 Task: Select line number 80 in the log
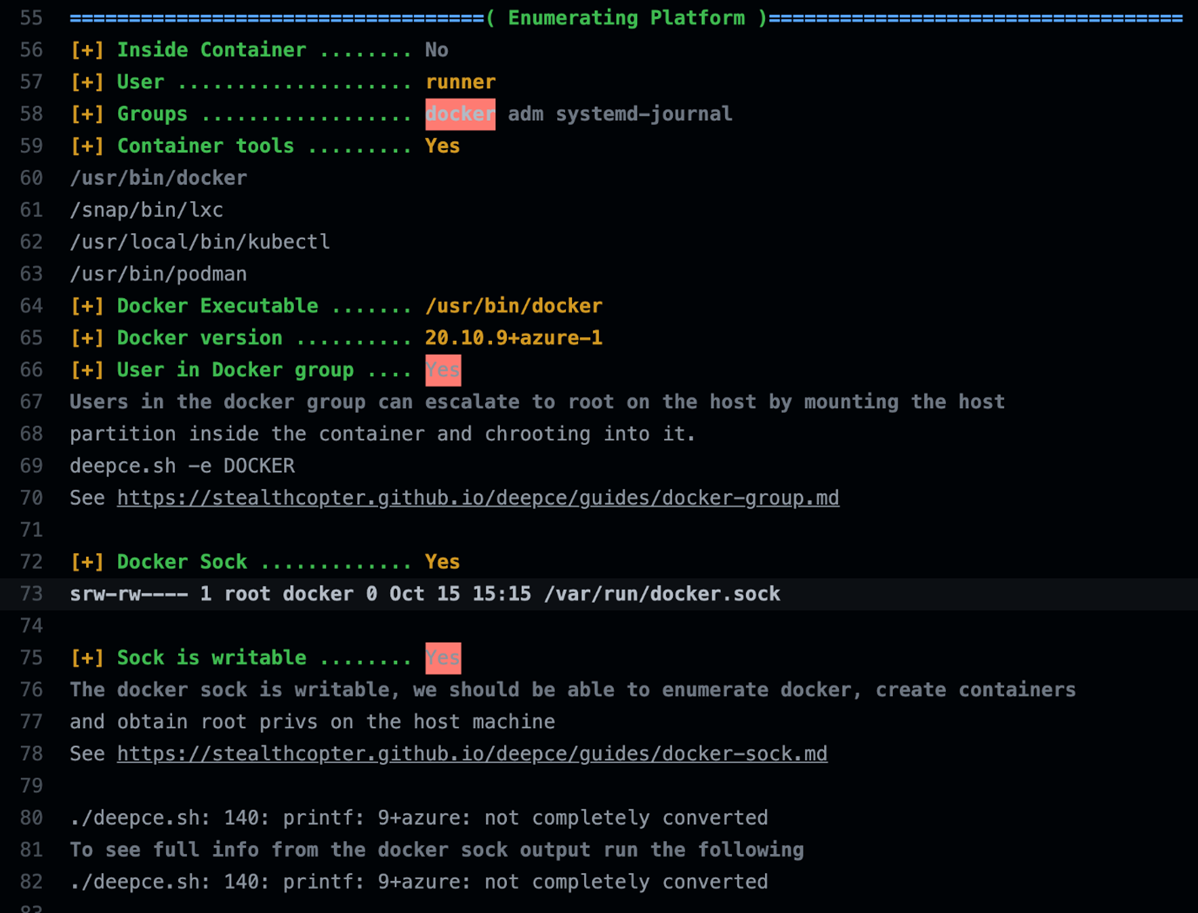pos(31,818)
